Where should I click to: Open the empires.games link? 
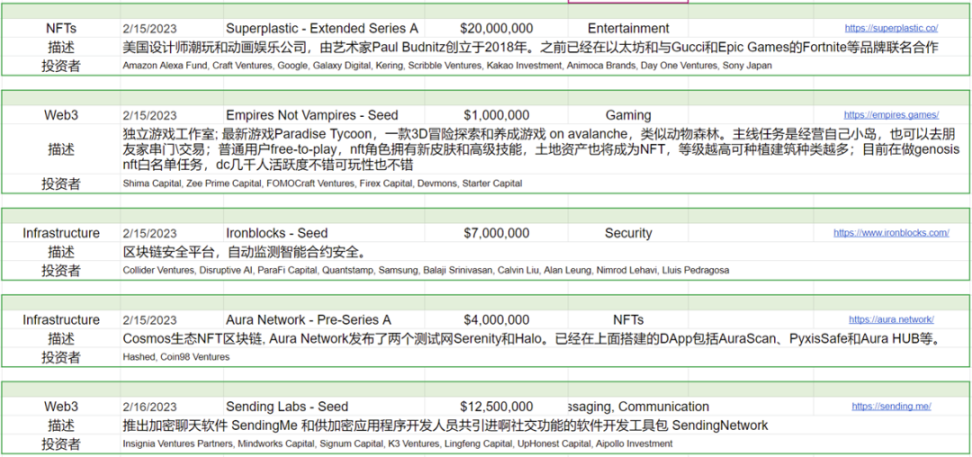coord(891,115)
